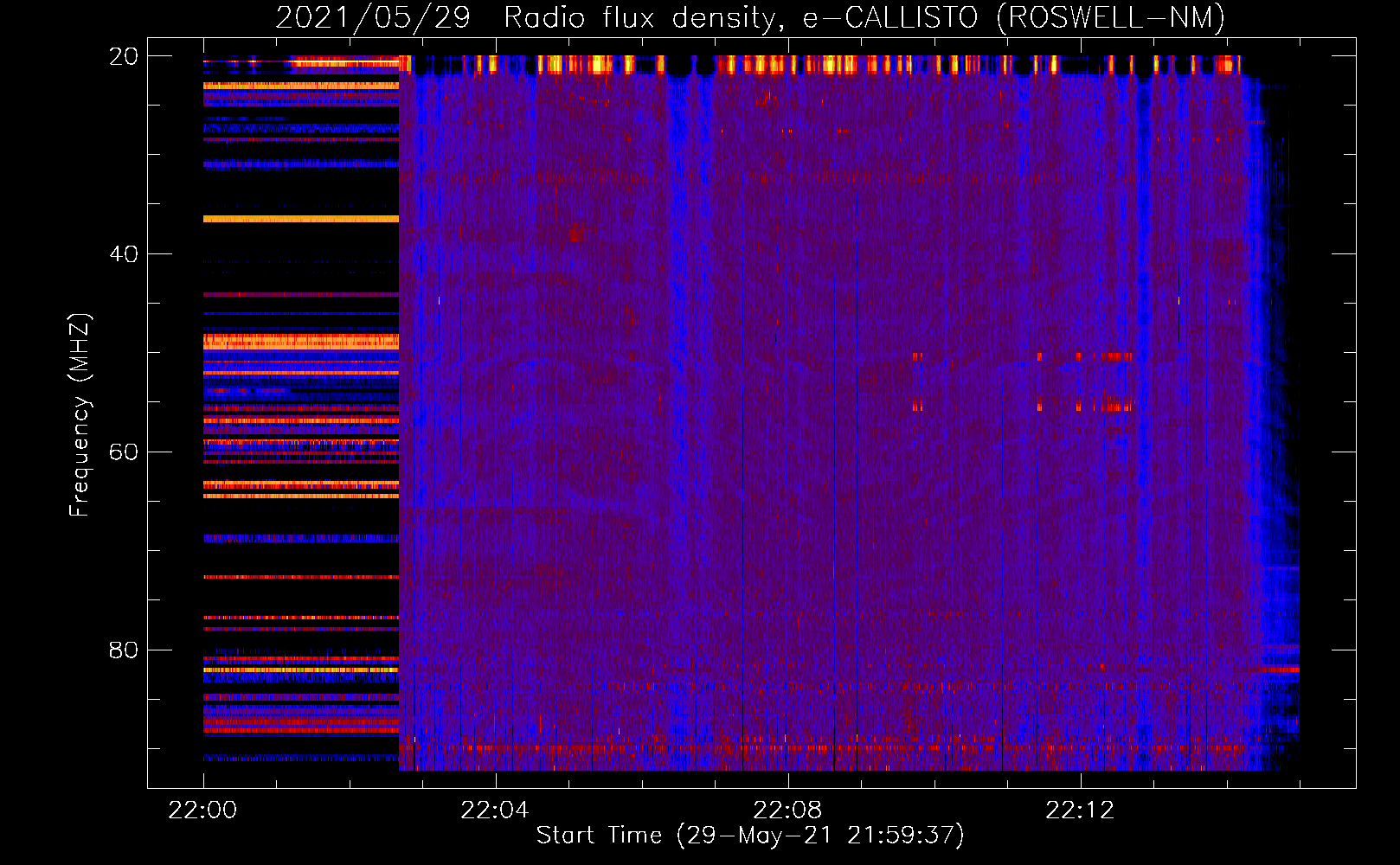Select the "Frequency (MHZ)" y-axis label

tap(80, 415)
